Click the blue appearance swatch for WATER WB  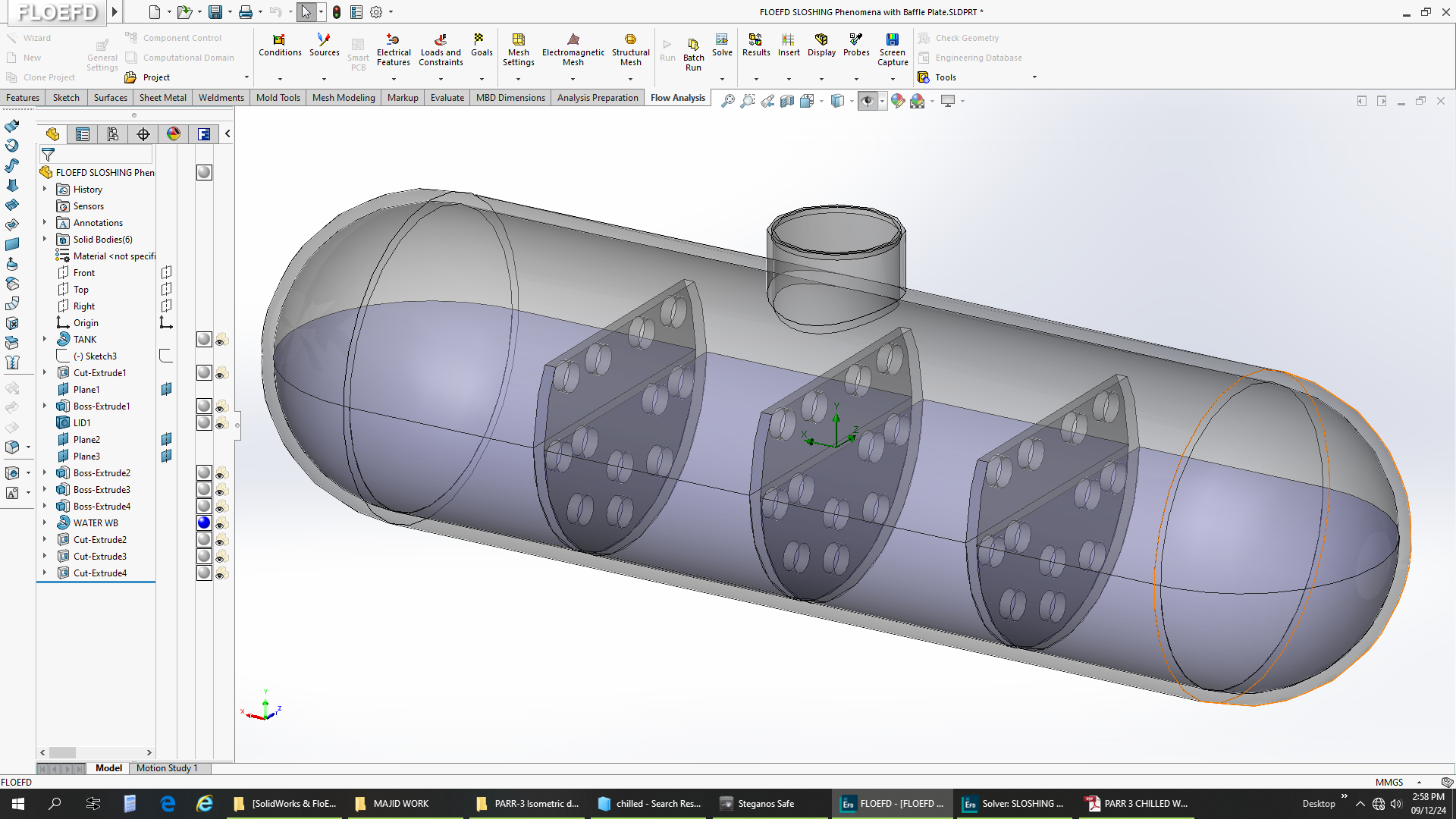204,523
